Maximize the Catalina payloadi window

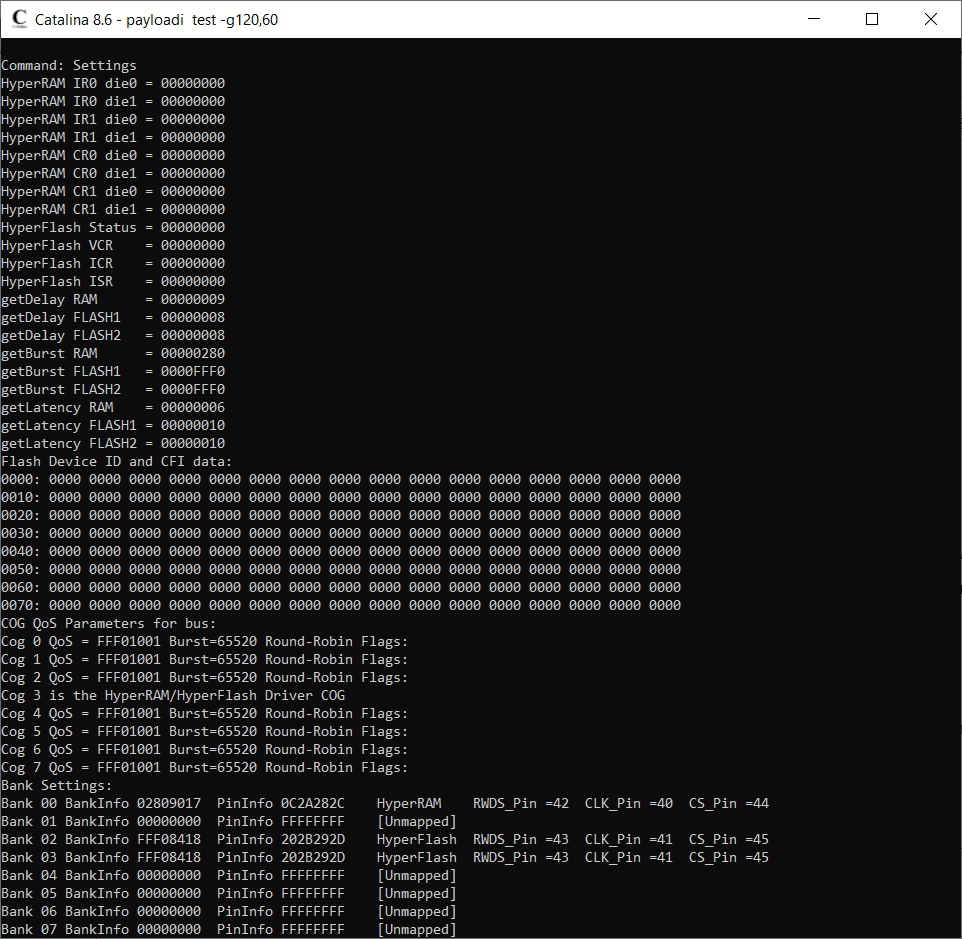pyautogui.click(x=872, y=19)
